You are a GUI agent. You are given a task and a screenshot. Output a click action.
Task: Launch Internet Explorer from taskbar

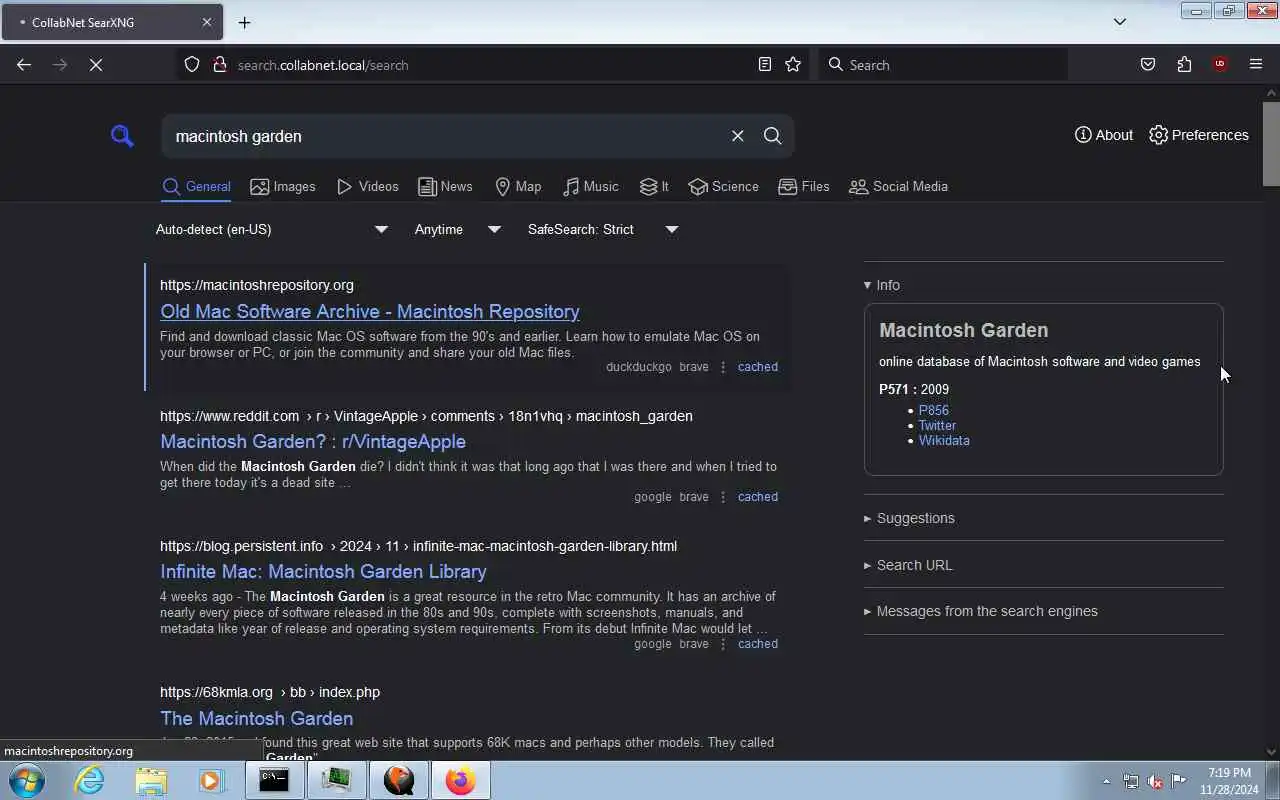click(90, 780)
